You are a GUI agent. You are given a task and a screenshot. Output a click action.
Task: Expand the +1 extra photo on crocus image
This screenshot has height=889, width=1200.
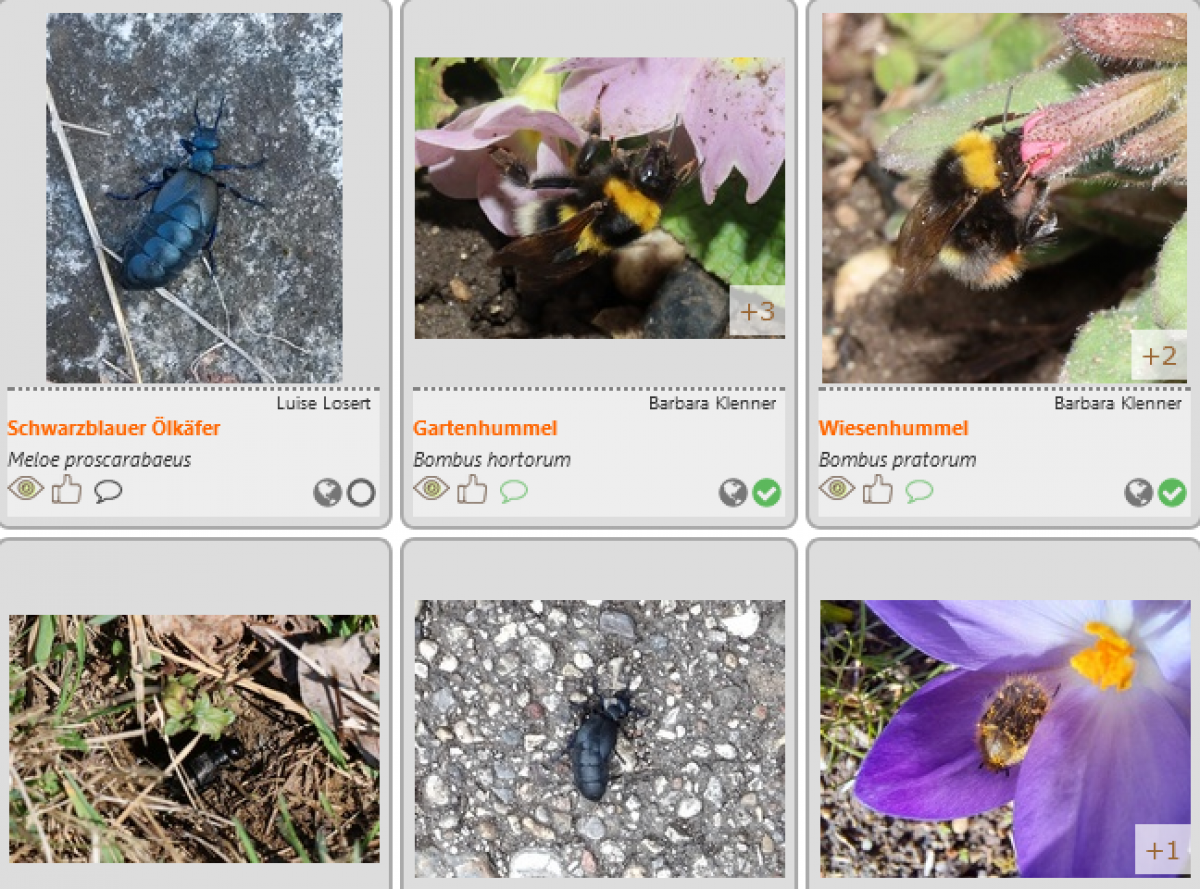tap(1162, 850)
